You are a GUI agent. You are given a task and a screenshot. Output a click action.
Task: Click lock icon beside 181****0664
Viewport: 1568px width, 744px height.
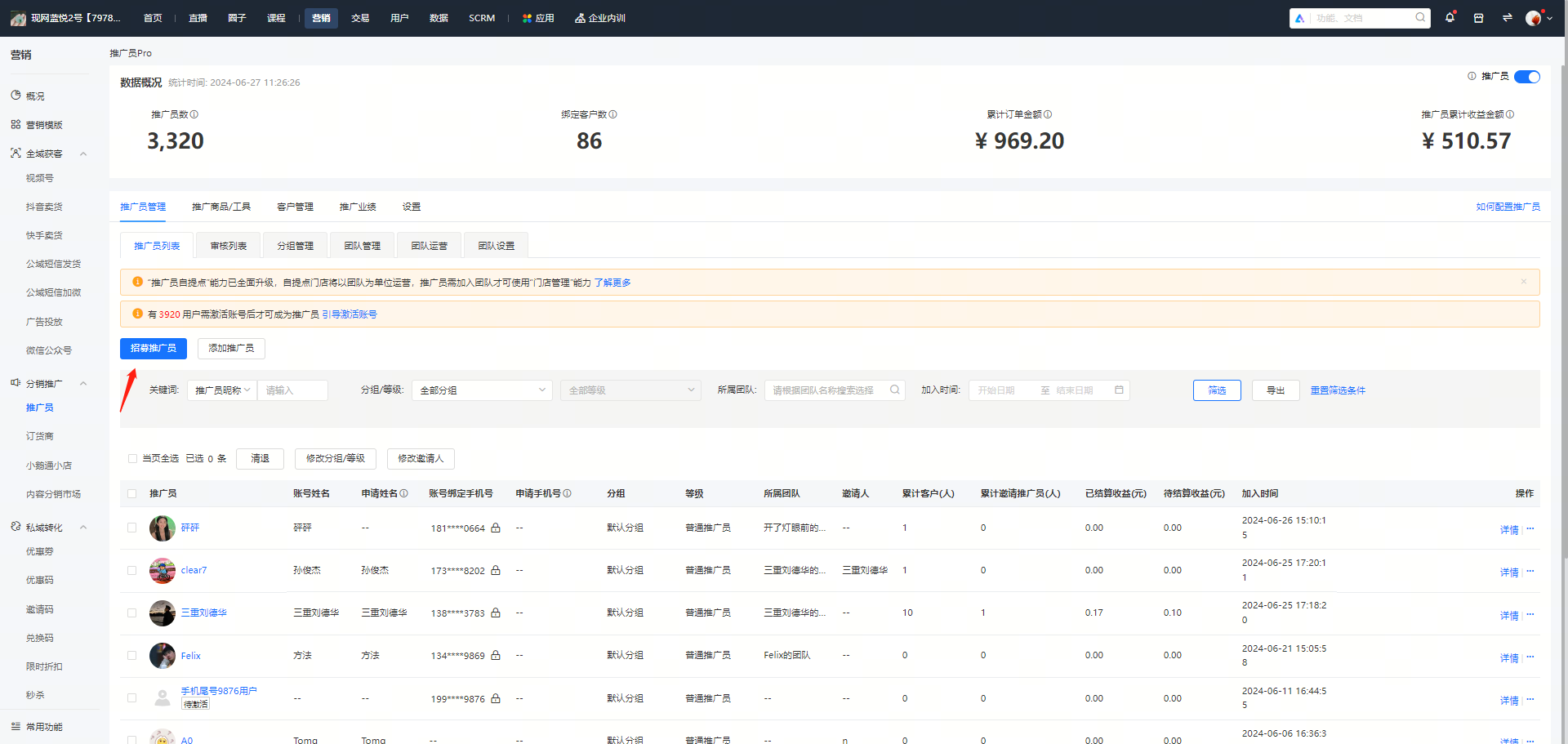click(x=496, y=528)
